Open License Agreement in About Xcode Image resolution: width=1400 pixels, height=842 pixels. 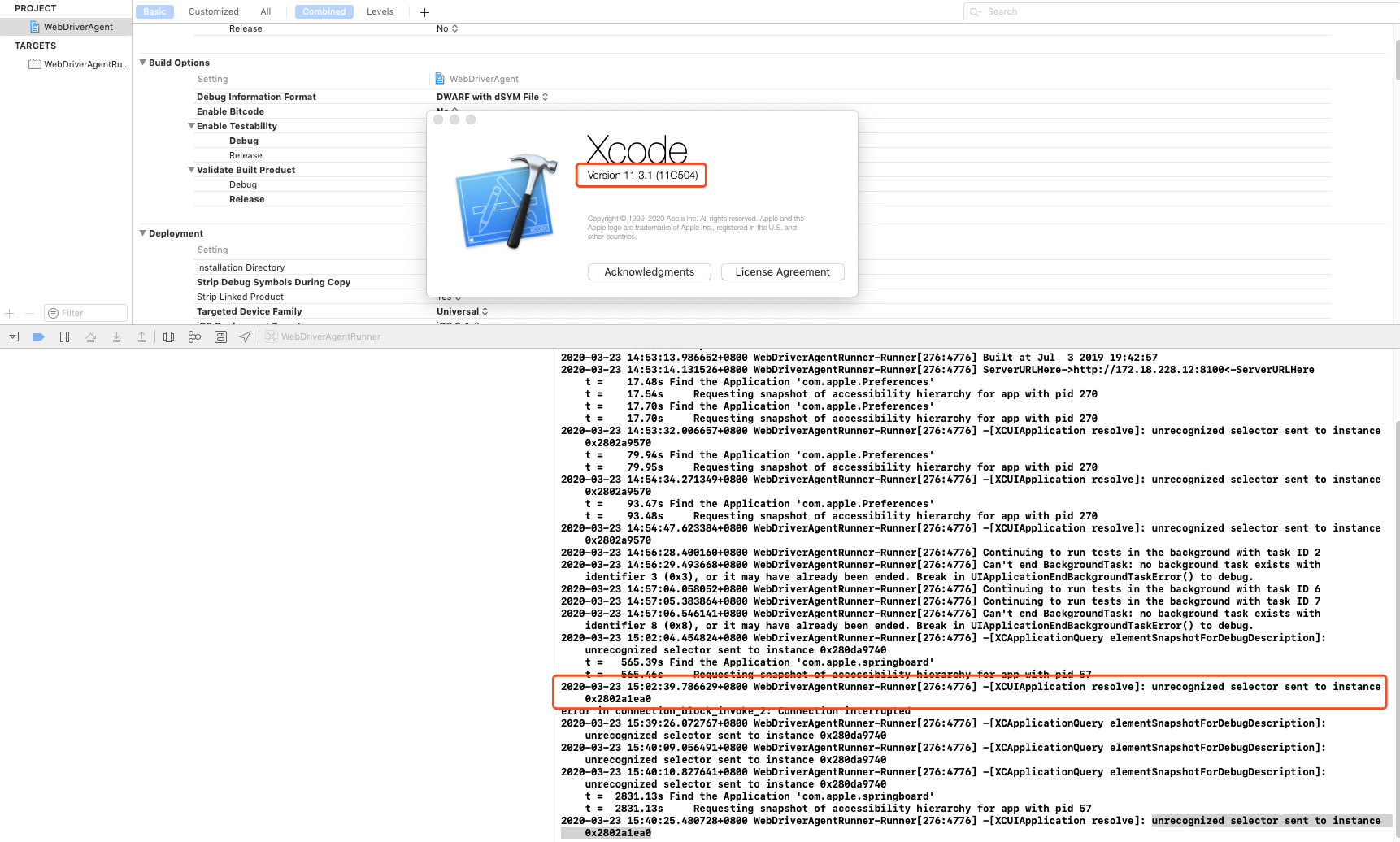783,272
